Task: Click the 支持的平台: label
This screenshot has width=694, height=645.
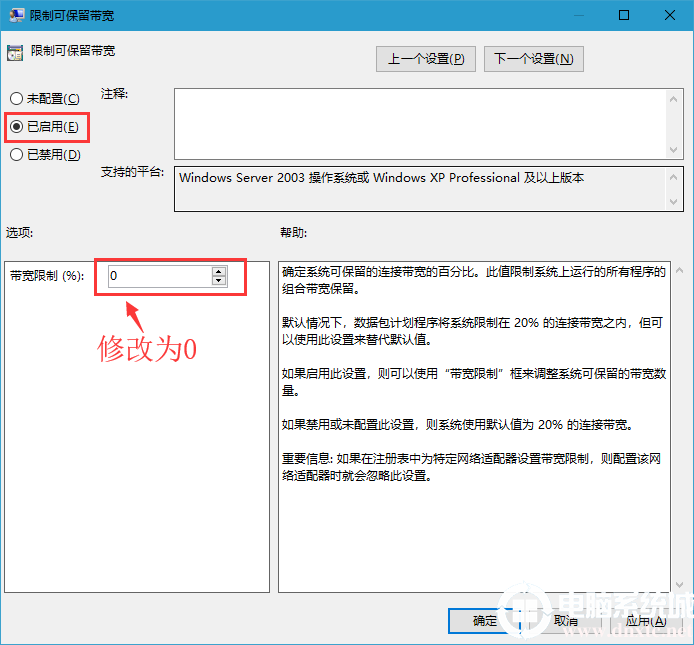Action: coord(132,171)
